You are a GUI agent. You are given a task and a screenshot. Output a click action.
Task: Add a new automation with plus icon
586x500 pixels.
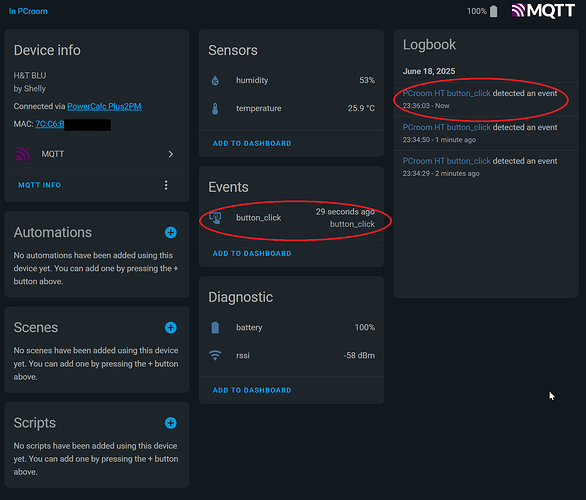(171, 232)
